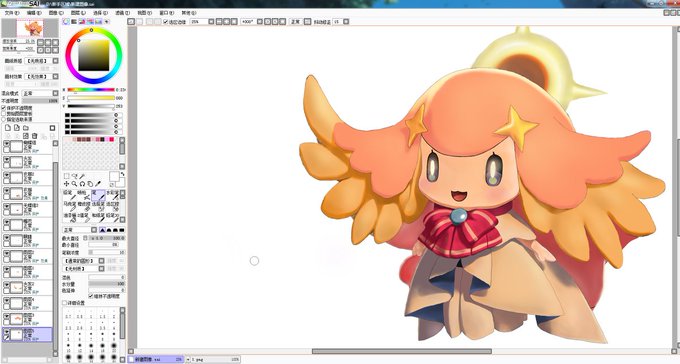Open zoom 25% dropdown in toolbar
The image size is (680, 364).
[x=211, y=22]
